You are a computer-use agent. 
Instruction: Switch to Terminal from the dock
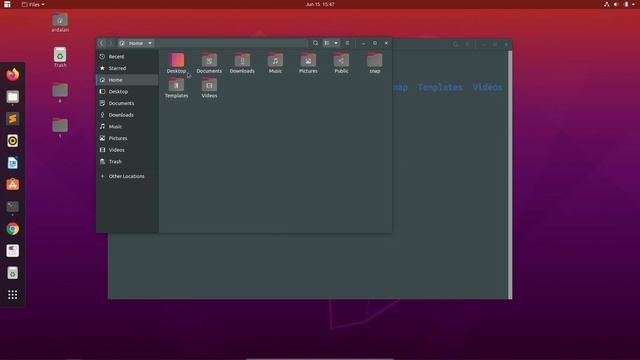[13, 207]
